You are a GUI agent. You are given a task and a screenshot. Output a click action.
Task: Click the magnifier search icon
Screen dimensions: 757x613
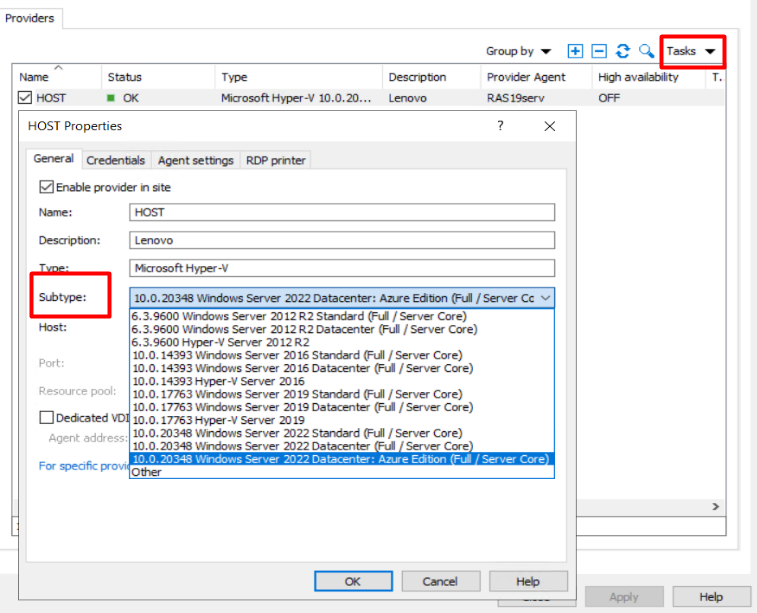pos(647,51)
